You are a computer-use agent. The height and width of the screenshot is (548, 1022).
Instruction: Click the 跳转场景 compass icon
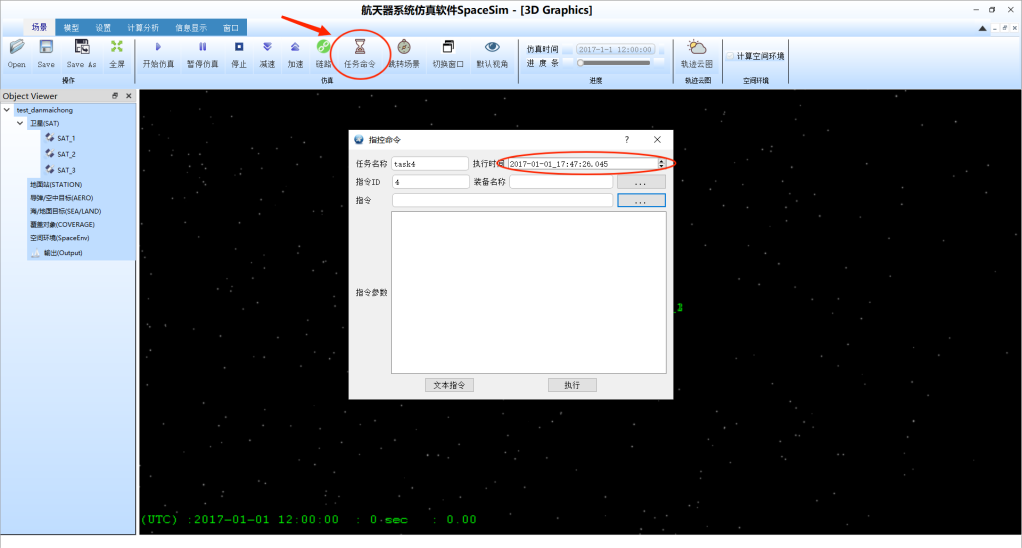click(403, 47)
